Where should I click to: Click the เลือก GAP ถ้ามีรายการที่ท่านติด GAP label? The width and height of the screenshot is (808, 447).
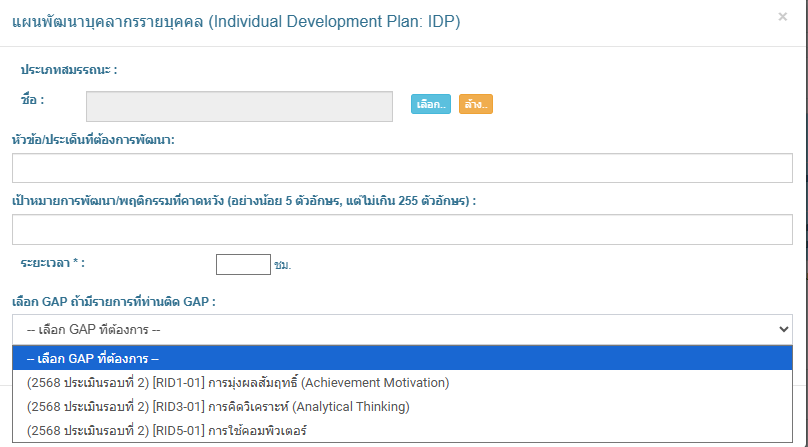coord(114,302)
